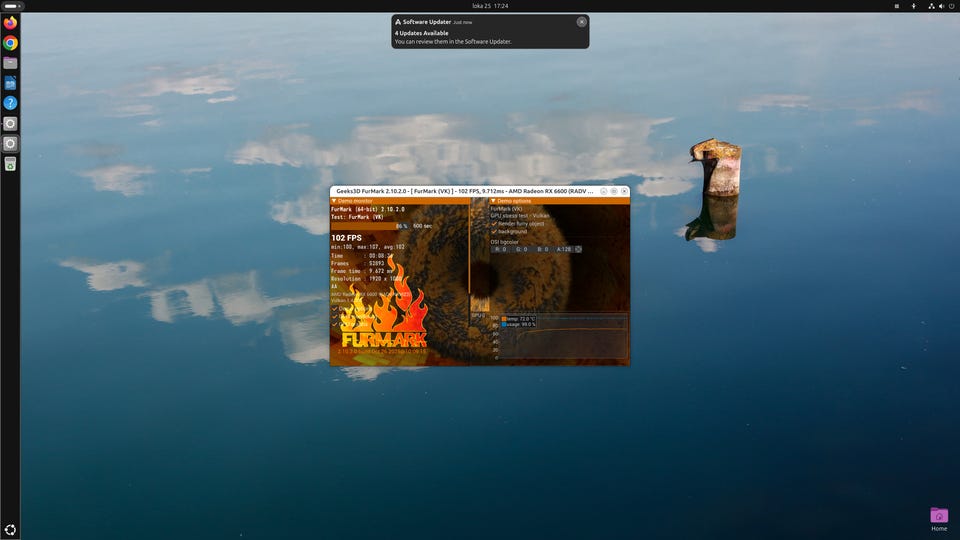Close the FurMark window
Image resolution: width=960 pixels, height=540 pixels.
[x=624, y=191]
